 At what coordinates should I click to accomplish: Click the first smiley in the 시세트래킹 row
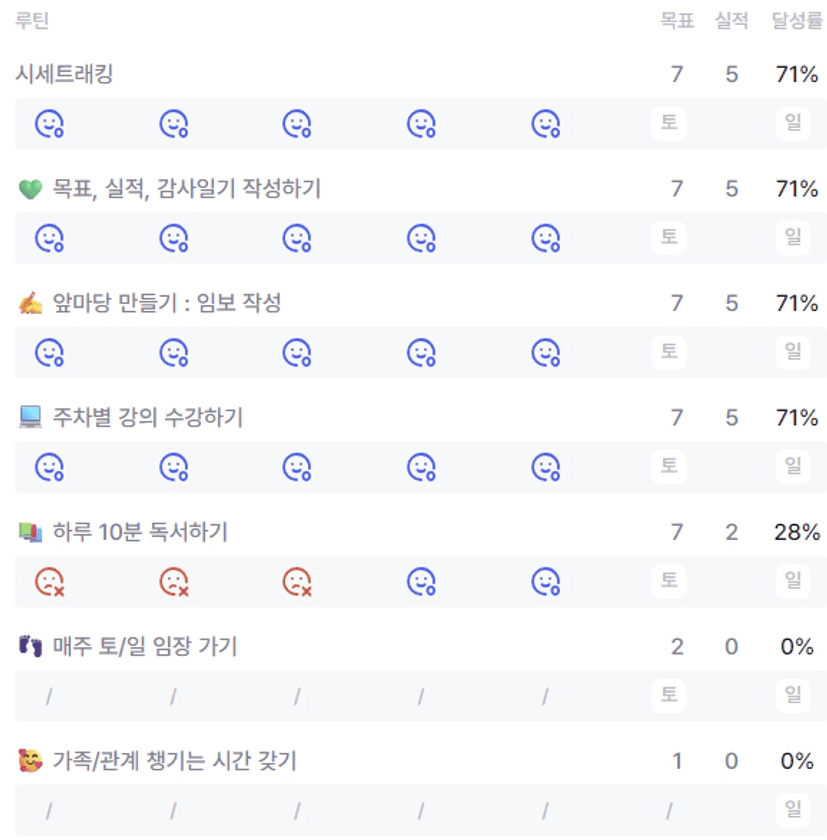pos(49,124)
